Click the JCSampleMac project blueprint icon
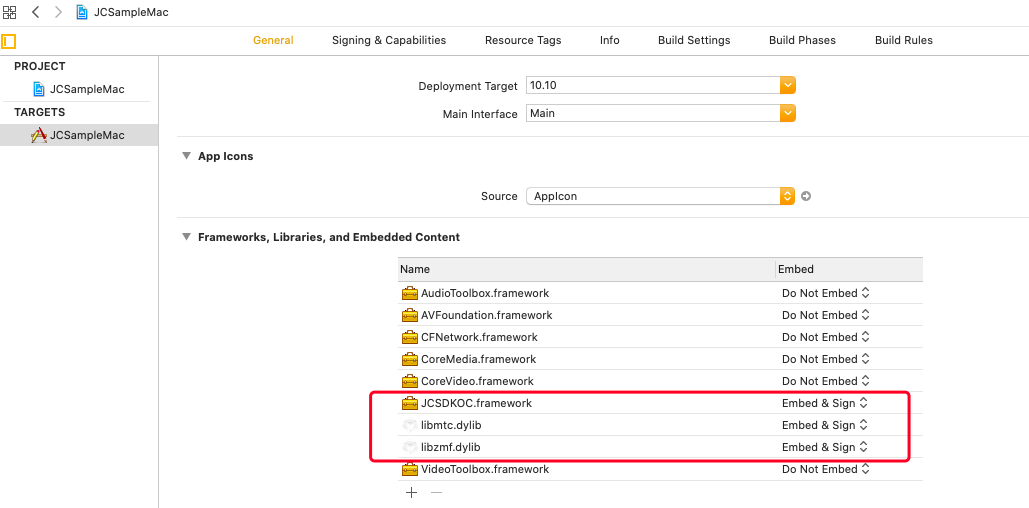This screenshot has width=1029, height=508. click(x=39, y=89)
